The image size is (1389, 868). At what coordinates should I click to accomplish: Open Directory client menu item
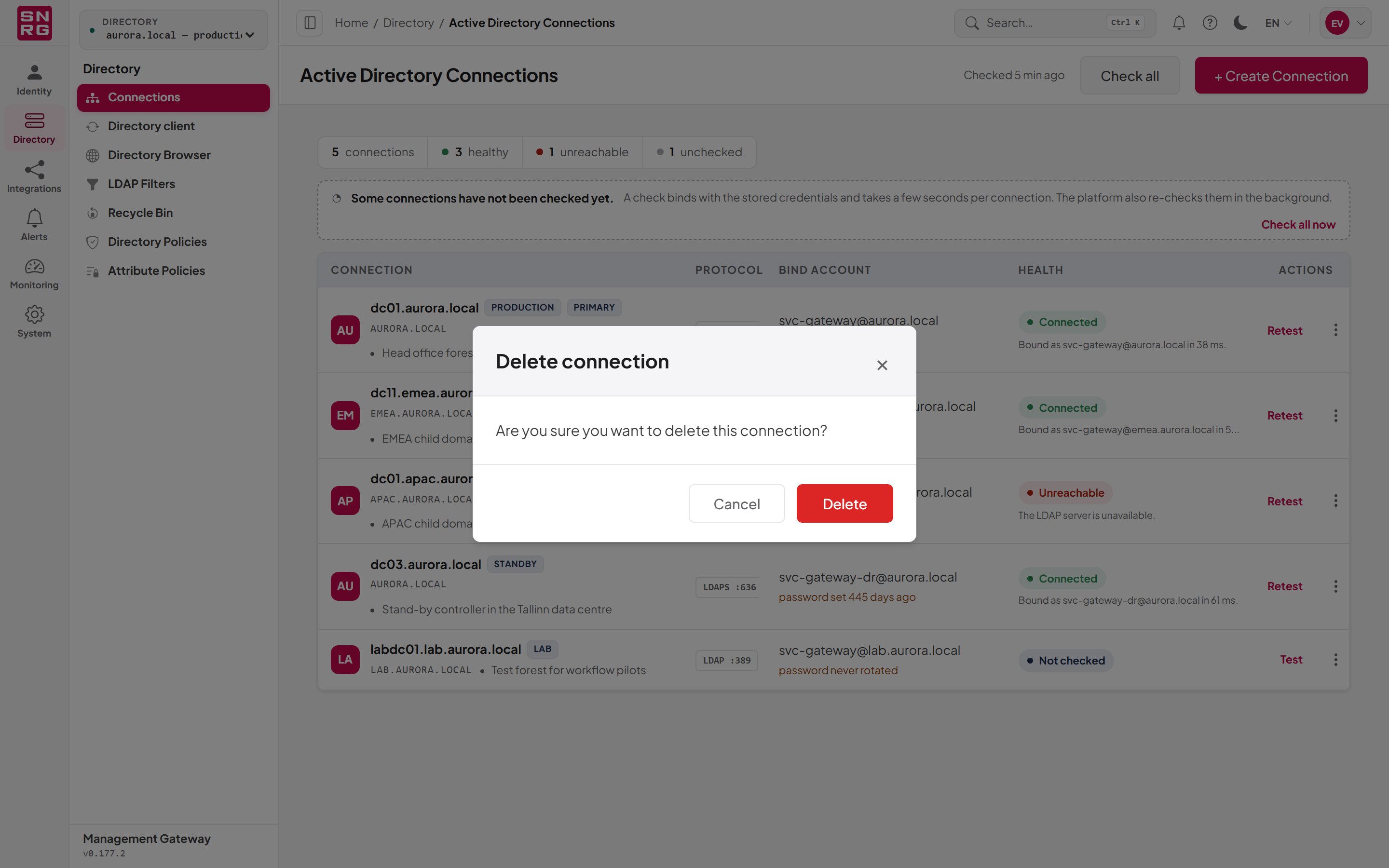(173, 126)
